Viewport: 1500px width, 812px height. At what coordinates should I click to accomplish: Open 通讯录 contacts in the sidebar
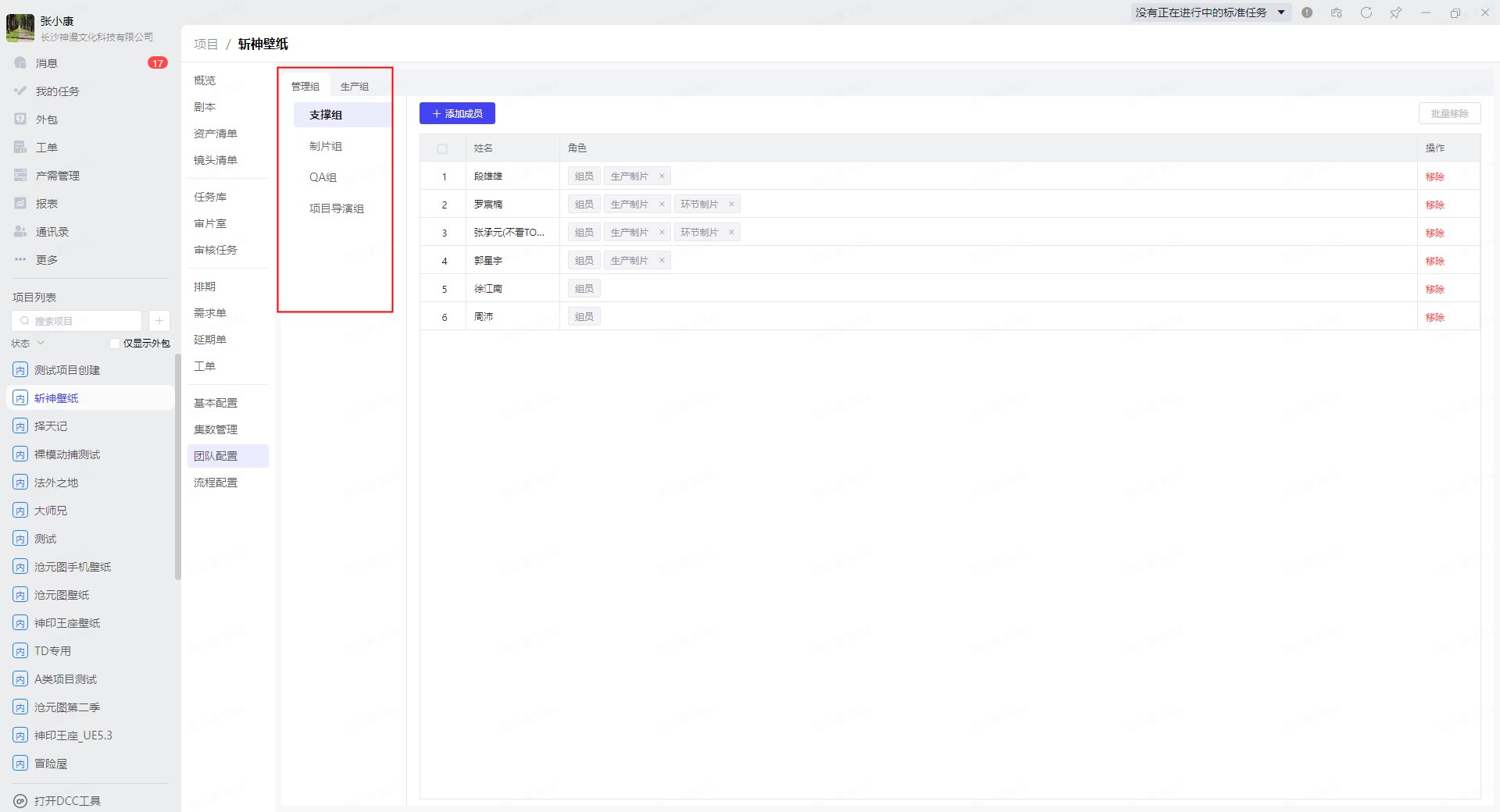click(x=52, y=232)
